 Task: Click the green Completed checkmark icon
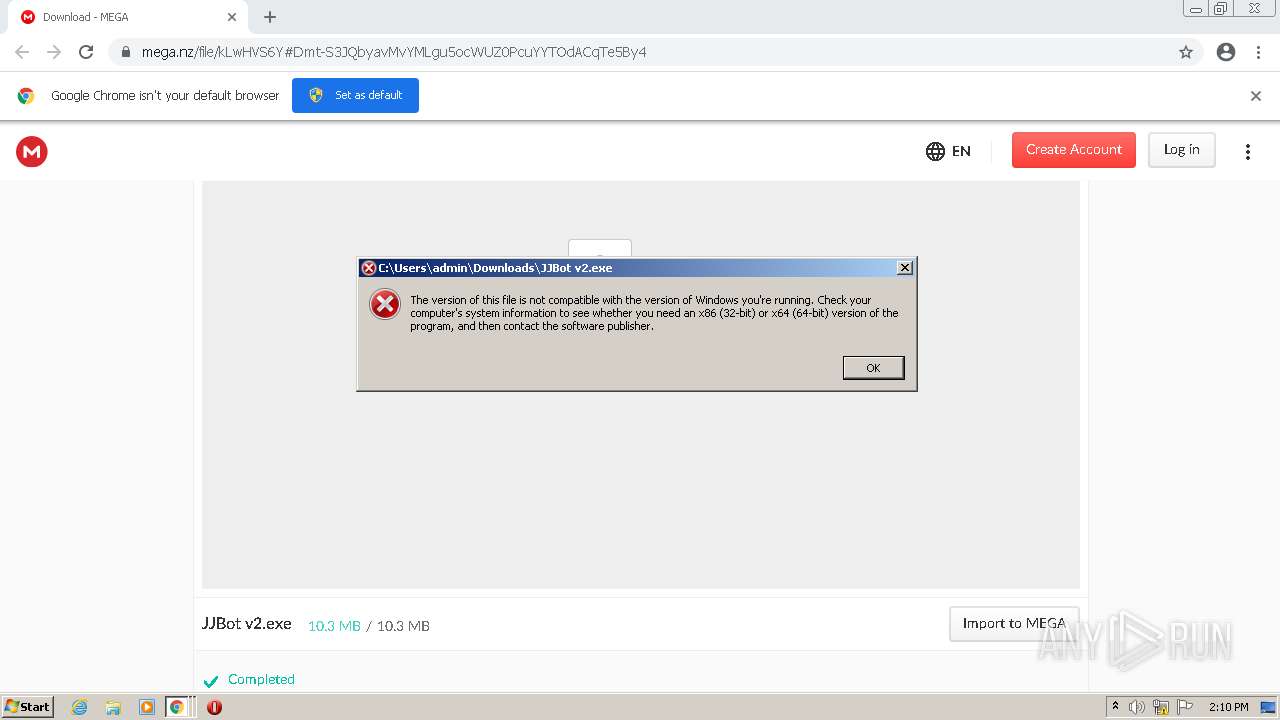pos(211,681)
